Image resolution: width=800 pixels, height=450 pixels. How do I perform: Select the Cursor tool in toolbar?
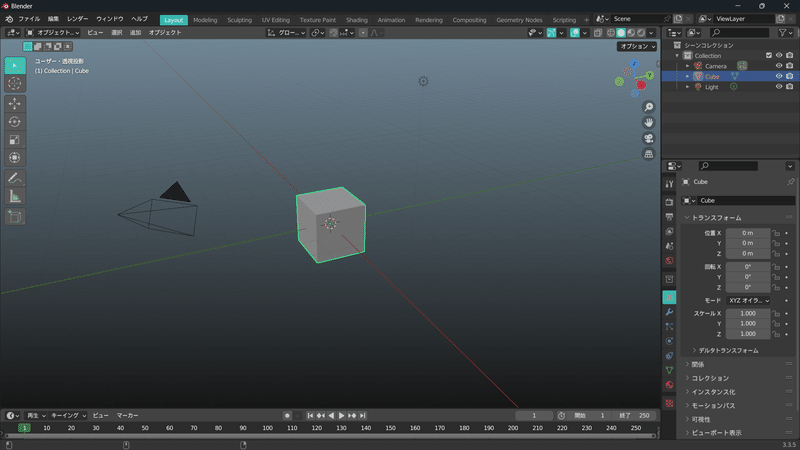15,84
